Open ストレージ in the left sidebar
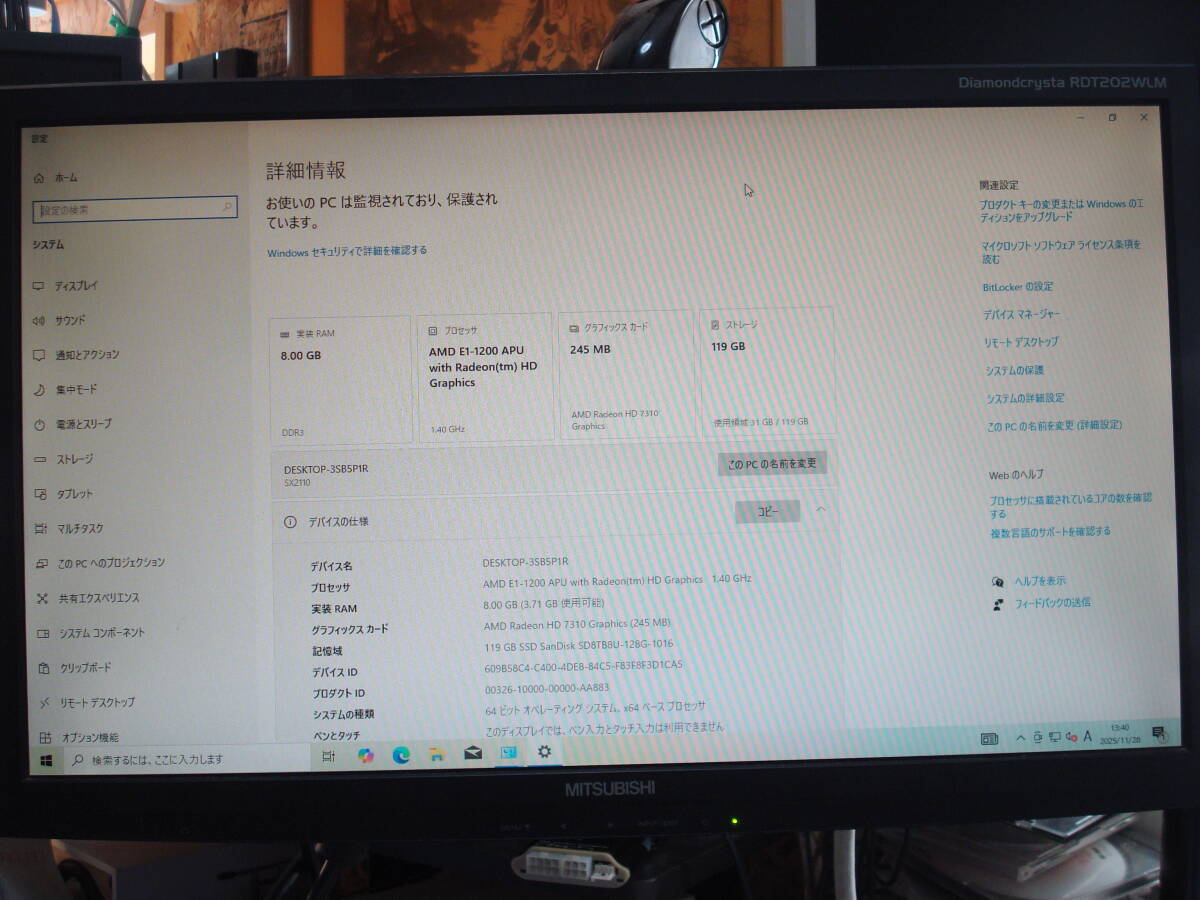The width and height of the screenshot is (1200, 900). pos(64,459)
